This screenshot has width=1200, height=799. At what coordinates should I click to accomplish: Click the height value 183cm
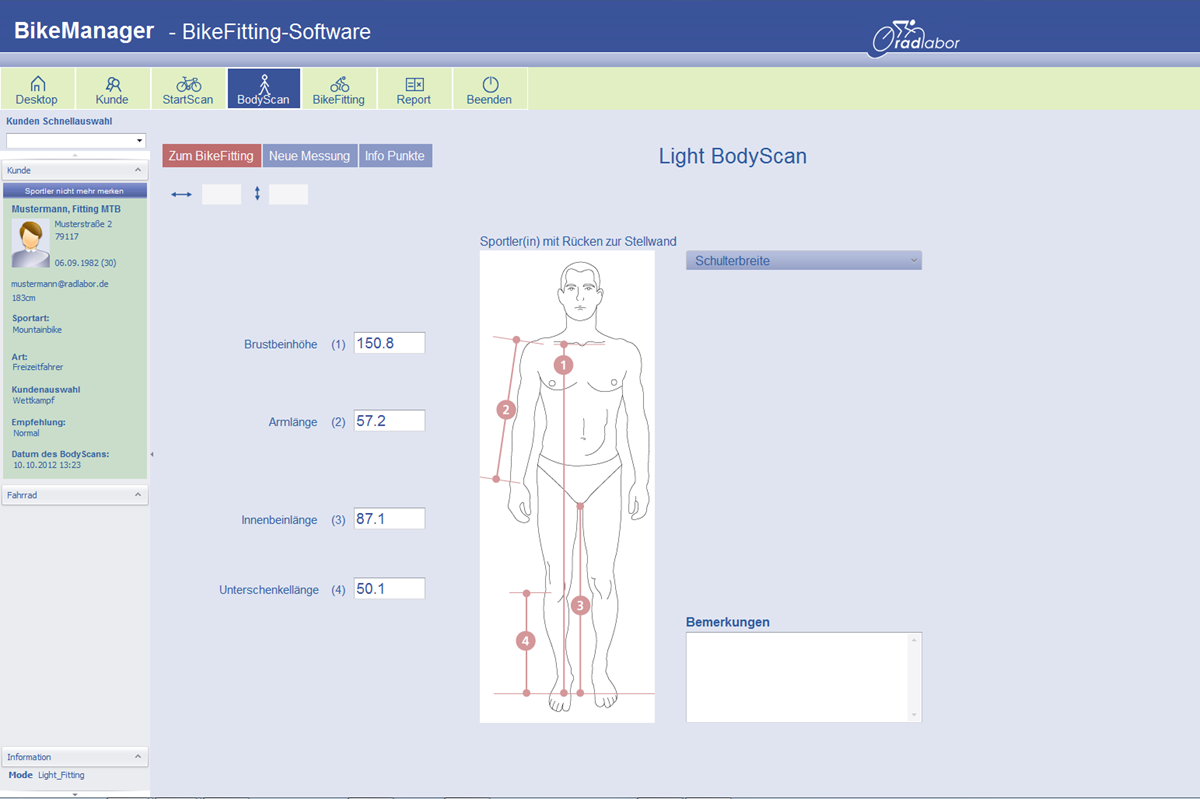(x=24, y=298)
